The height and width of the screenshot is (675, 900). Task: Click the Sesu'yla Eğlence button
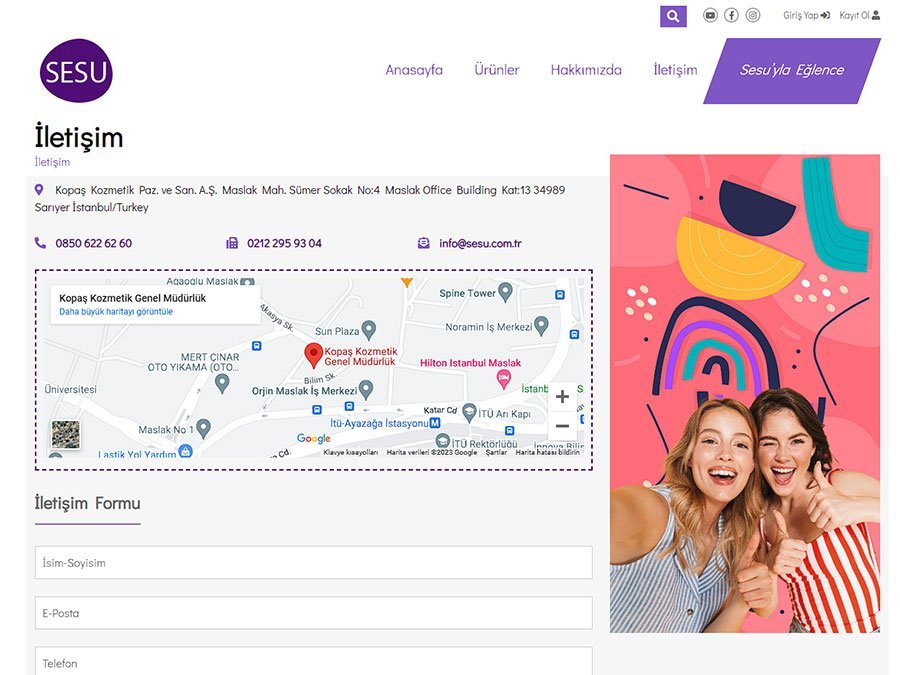[x=791, y=70]
